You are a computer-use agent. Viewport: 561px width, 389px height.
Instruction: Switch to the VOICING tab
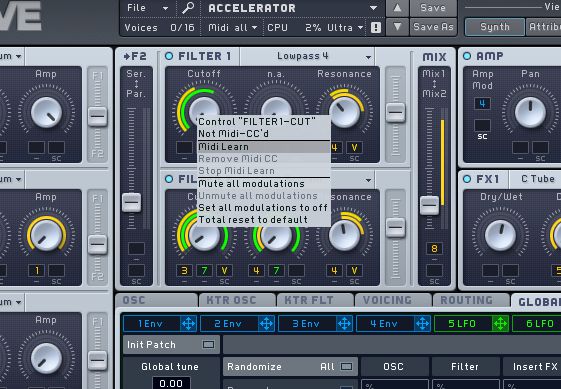(393, 300)
